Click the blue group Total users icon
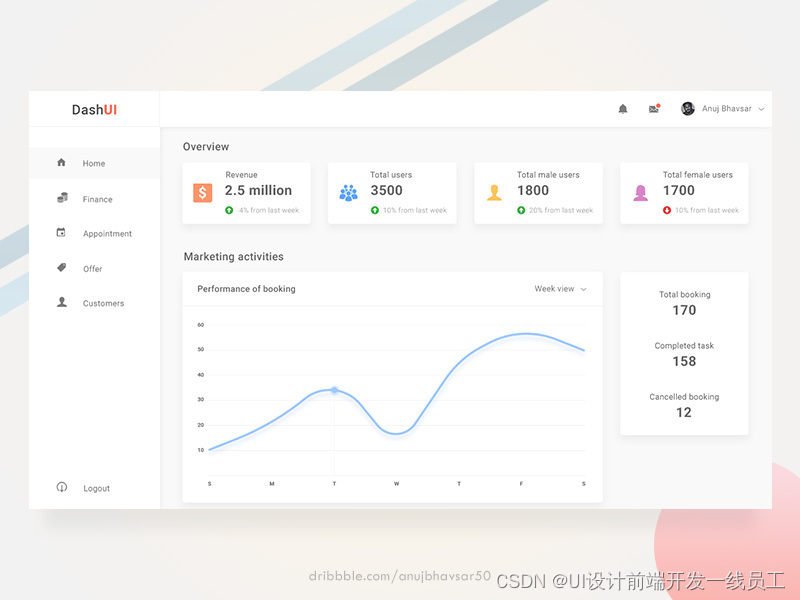Image resolution: width=800 pixels, height=600 pixels. (x=348, y=193)
